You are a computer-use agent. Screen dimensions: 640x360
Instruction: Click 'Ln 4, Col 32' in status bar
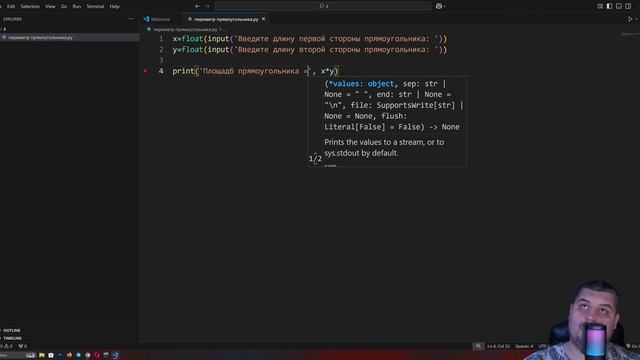point(498,346)
